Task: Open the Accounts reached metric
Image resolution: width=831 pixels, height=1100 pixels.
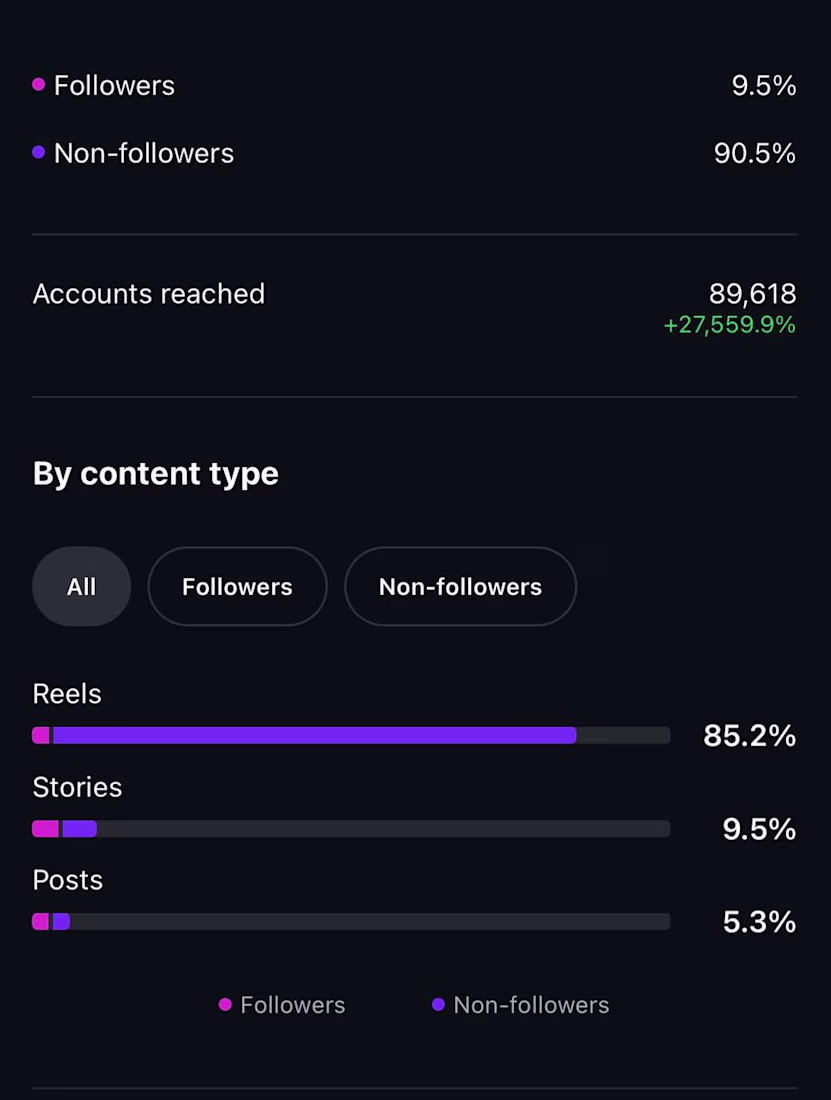Action: coord(149,294)
